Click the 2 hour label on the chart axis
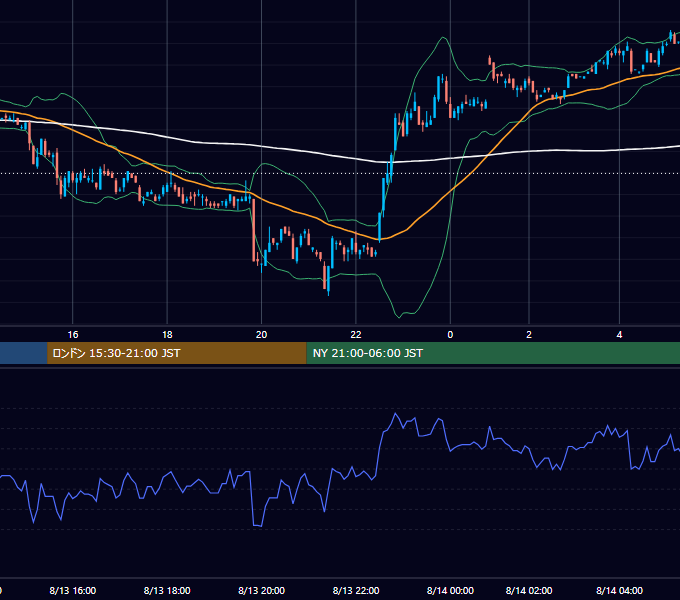Screen dimensions: 680x600 [529, 335]
